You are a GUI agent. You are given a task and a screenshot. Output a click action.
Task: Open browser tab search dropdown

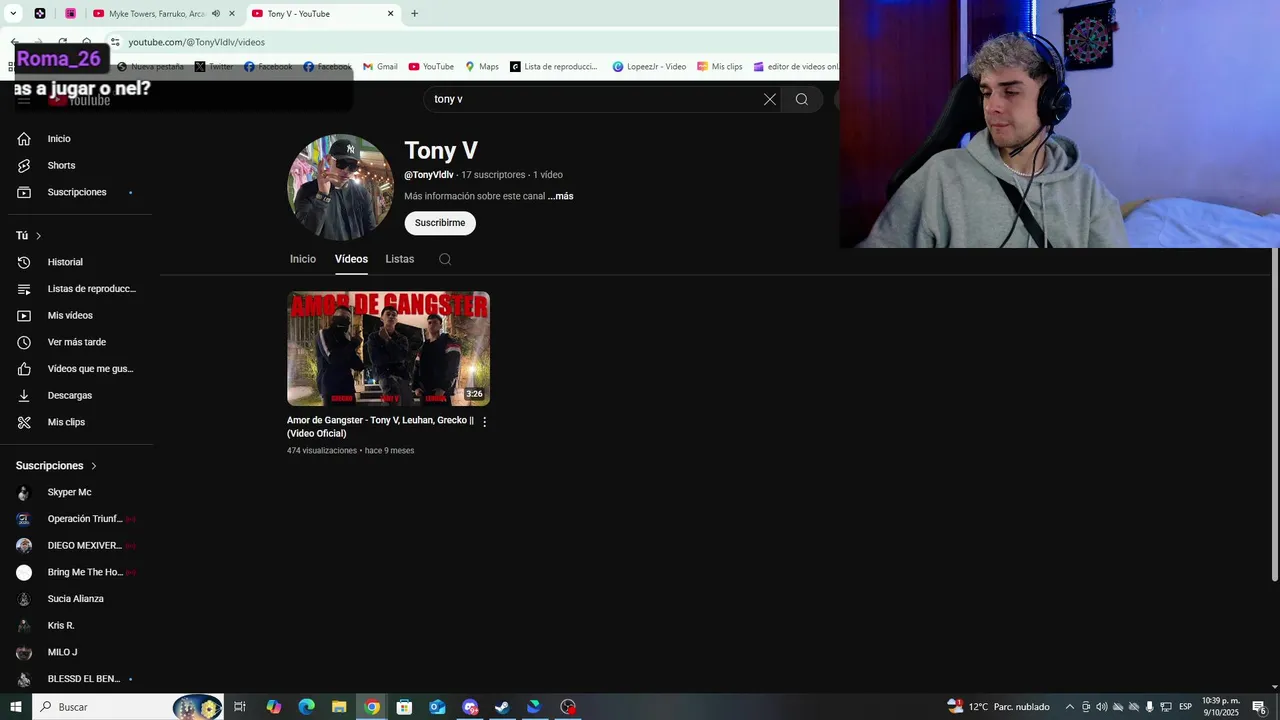pyautogui.click(x=13, y=14)
